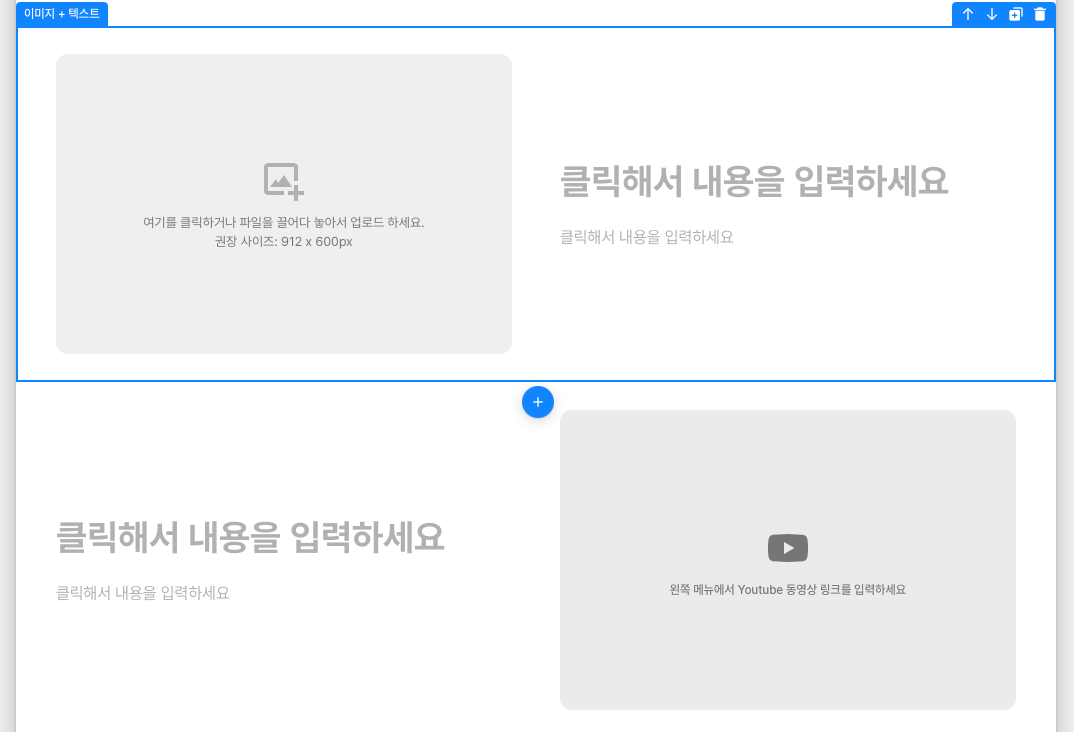Click the lower section body text placeholder
1074x732 pixels.
pyautogui.click(x=142, y=592)
